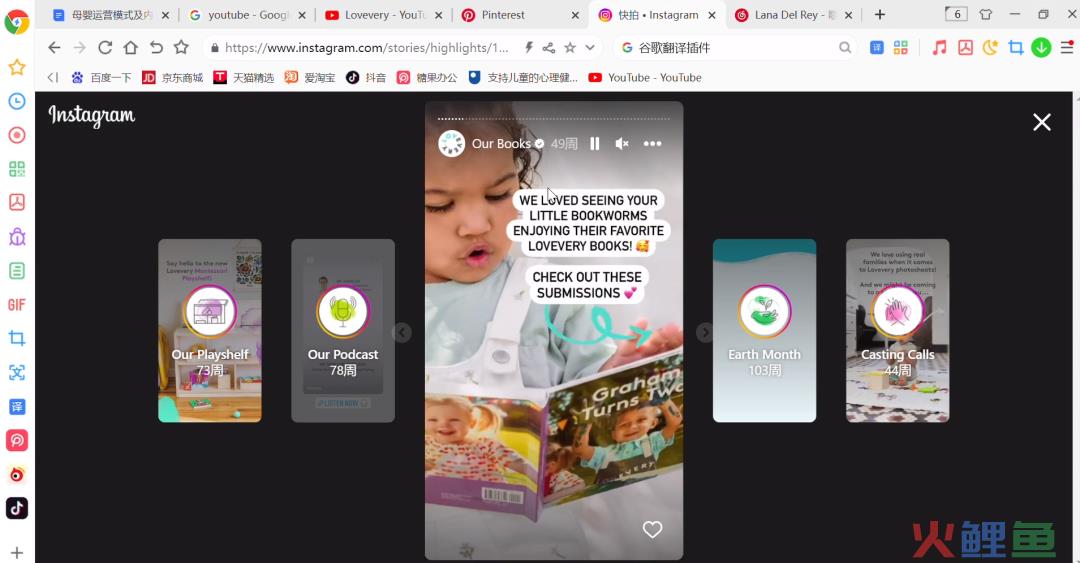1080x563 pixels.
Task: Open the 支持儿童的心理健 bookmark
Action: pyautogui.click(x=523, y=78)
